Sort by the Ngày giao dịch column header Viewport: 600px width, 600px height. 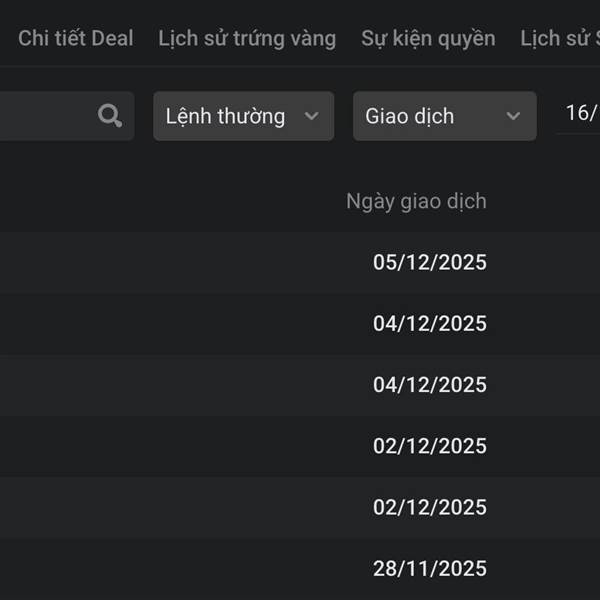pos(416,201)
